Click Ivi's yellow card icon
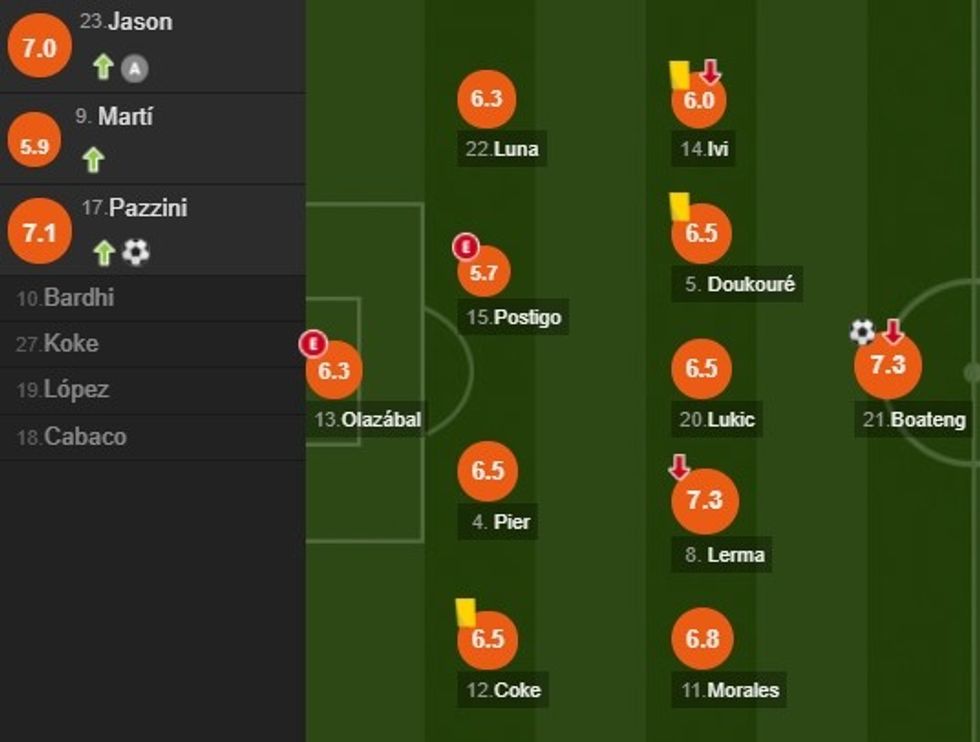 click(679, 75)
